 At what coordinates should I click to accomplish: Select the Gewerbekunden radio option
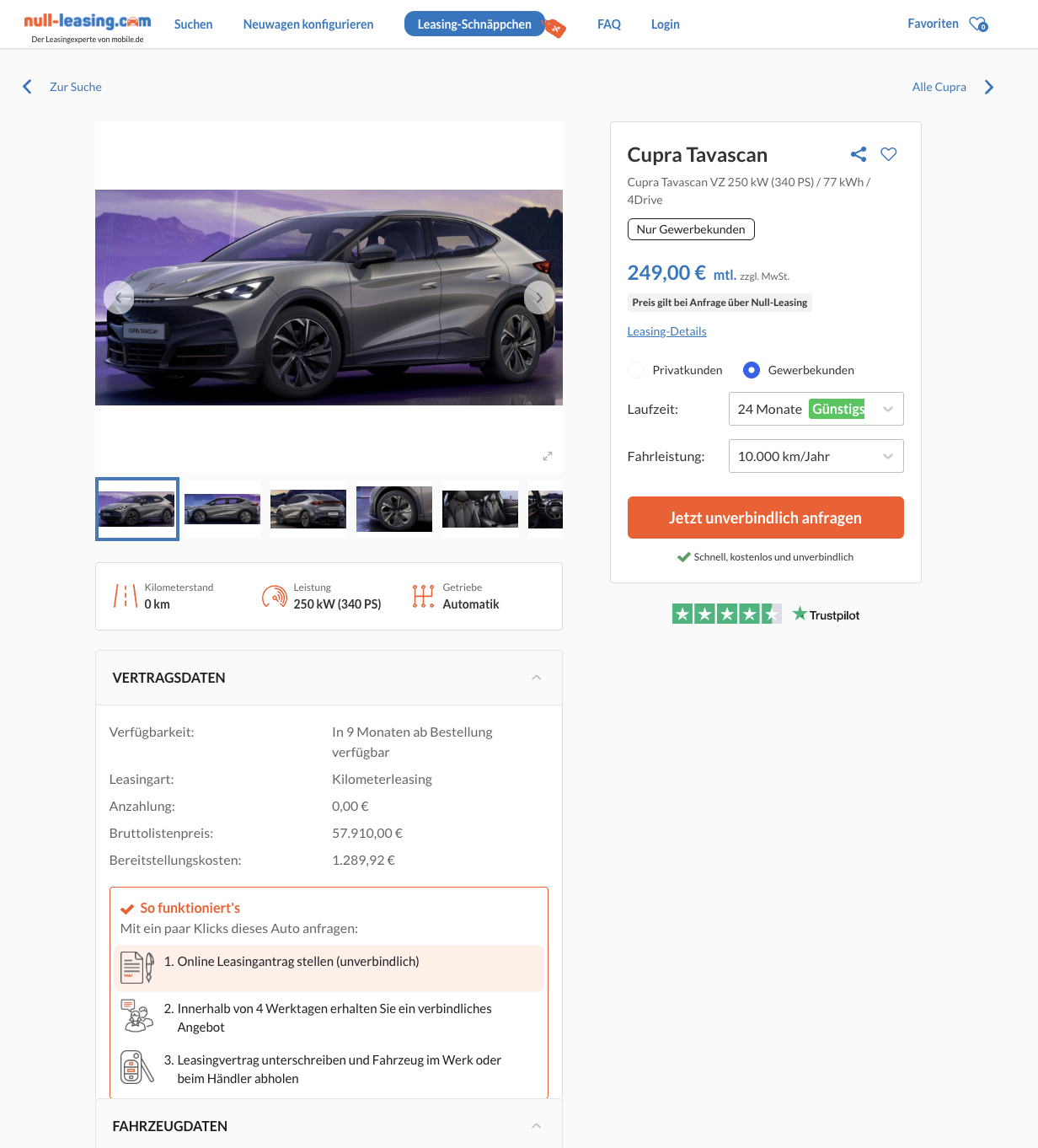point(752,370)
